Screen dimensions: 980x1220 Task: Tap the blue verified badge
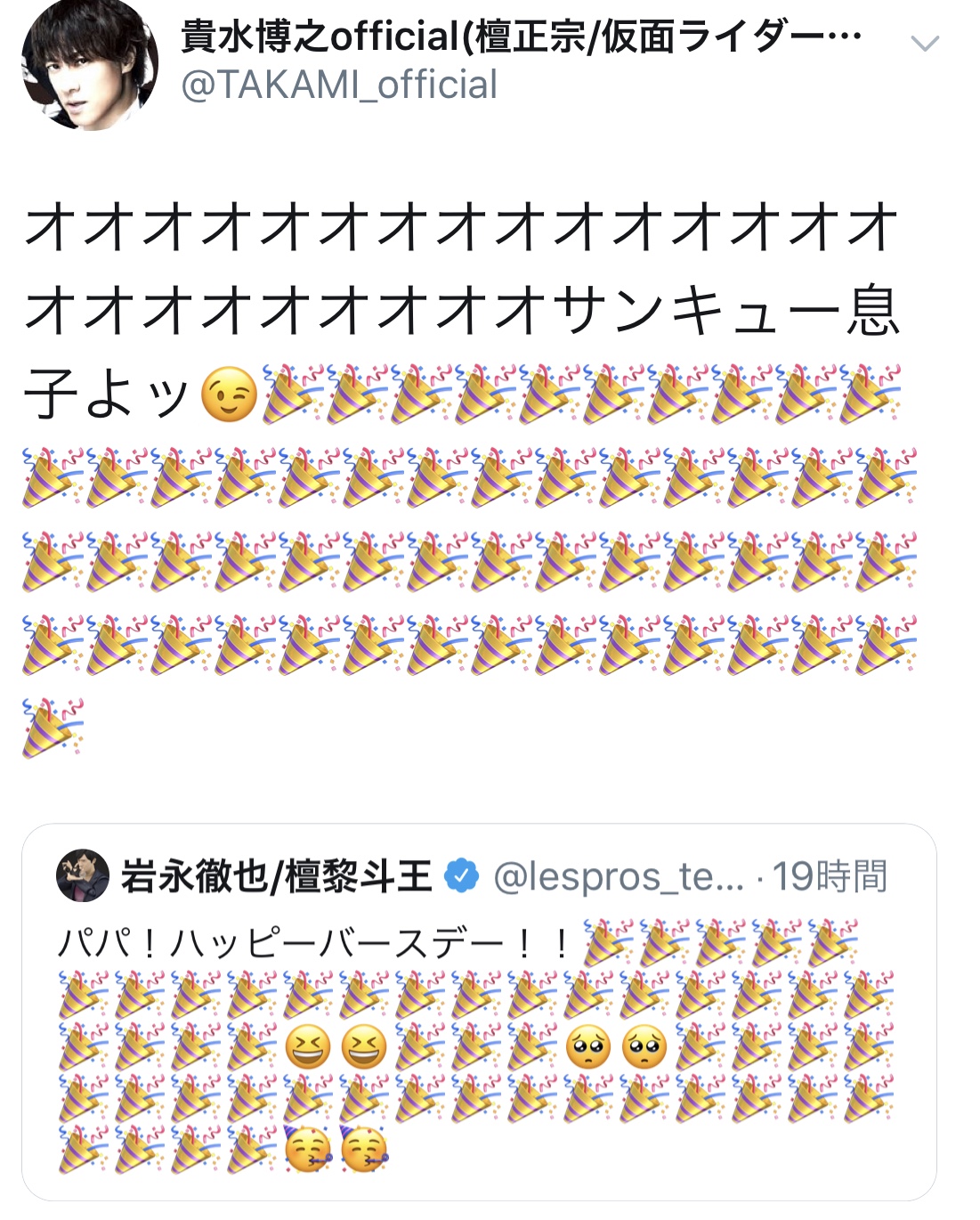461,876
